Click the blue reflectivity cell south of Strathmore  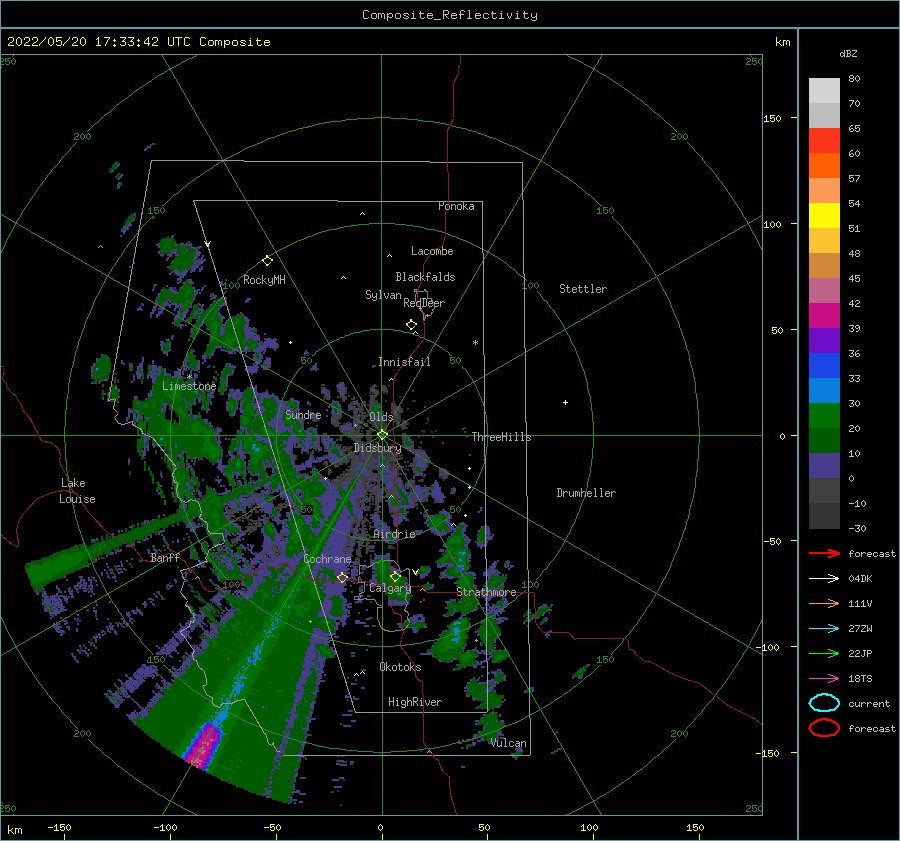coord(456,633)
